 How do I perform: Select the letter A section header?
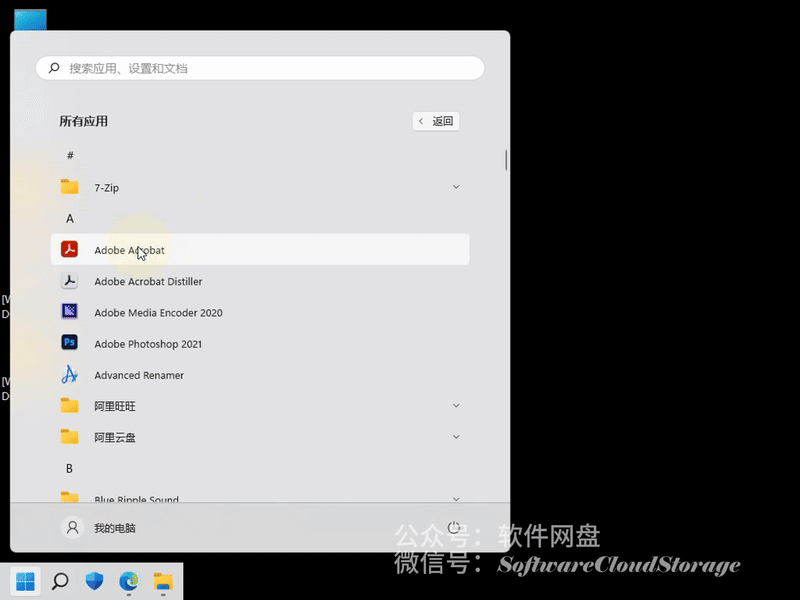coord(69,218)
